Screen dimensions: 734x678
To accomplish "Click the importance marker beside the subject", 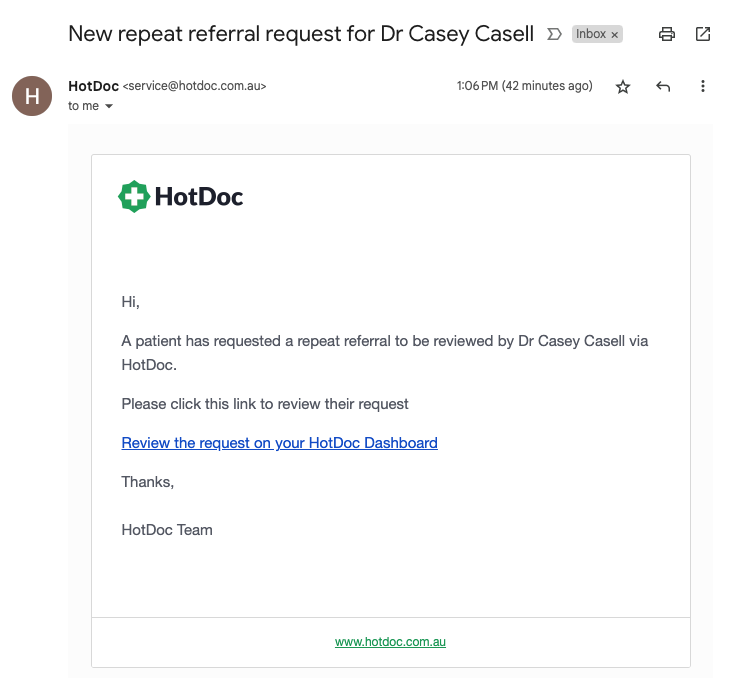I will (554, 34).
